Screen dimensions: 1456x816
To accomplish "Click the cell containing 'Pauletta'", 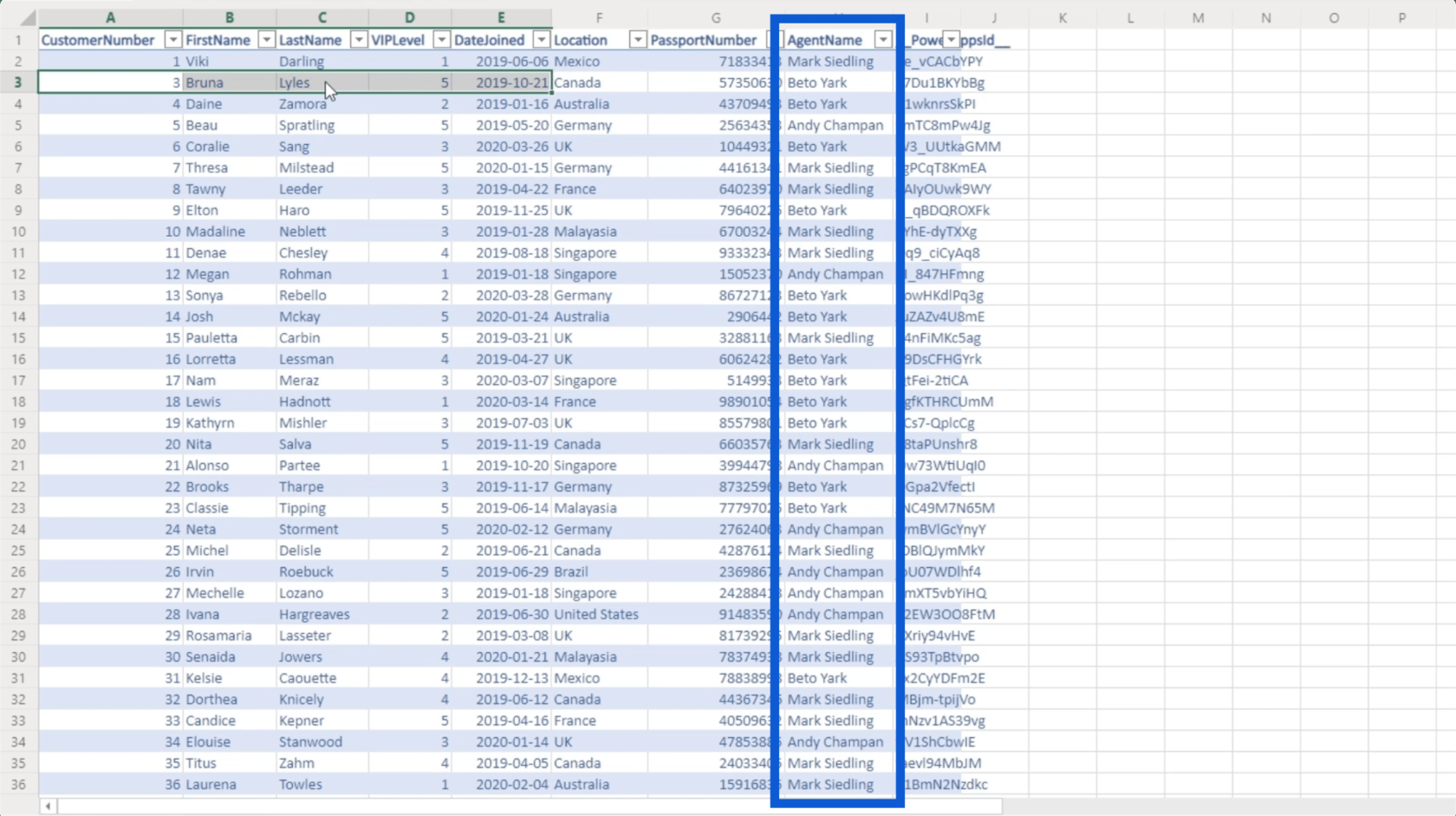I will [230, 337].
